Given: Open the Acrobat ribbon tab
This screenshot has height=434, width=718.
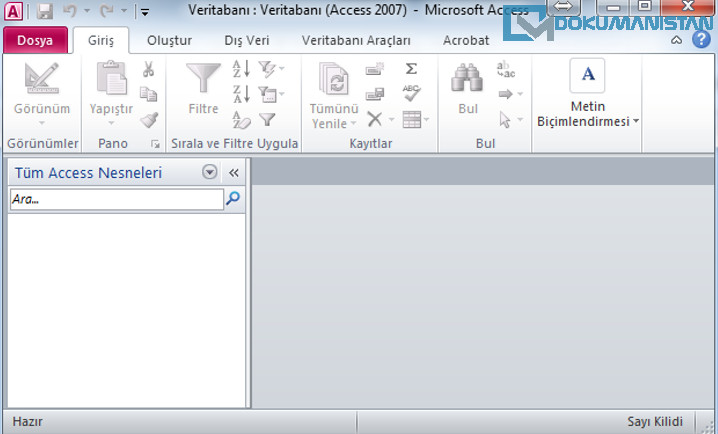Looking at the screenshot, I should [x=466, y=40].
